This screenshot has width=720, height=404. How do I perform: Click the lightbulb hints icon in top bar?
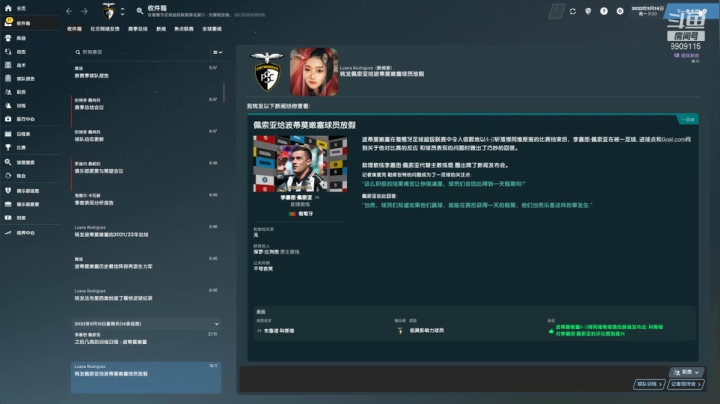(x=588, y=11)
